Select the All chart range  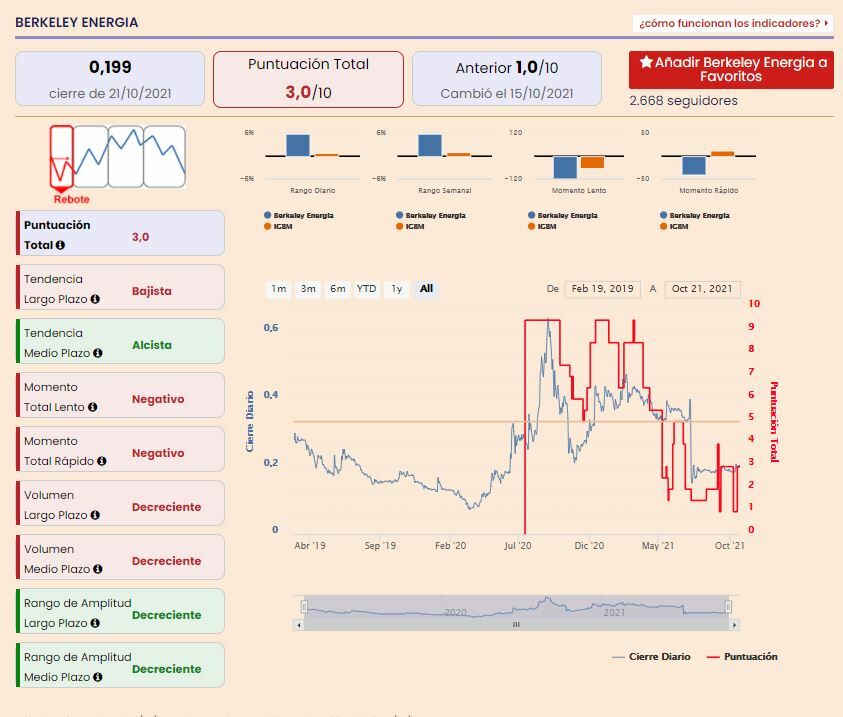(x=426, y=289)
